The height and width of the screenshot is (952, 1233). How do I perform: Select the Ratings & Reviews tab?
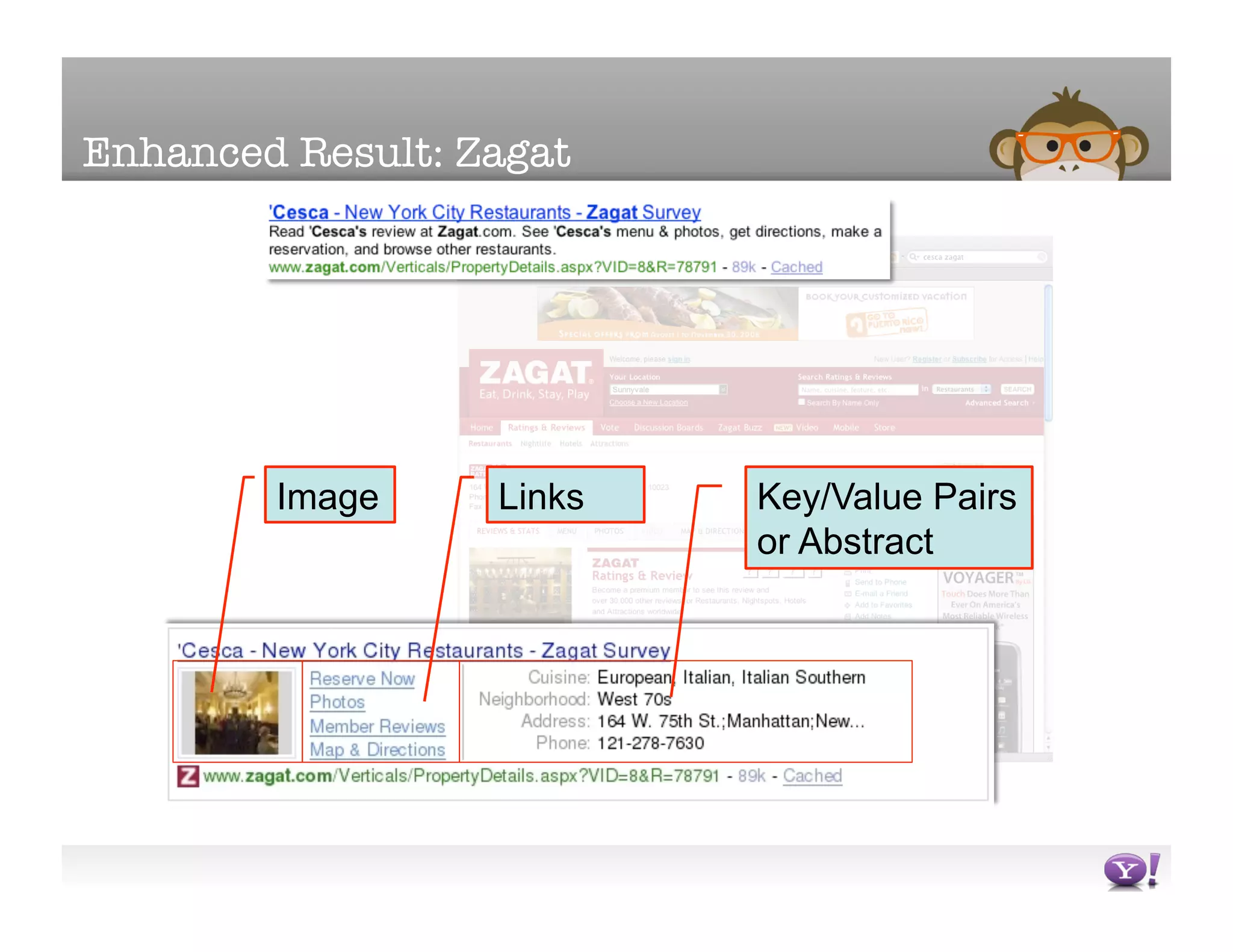coord(546,427)
